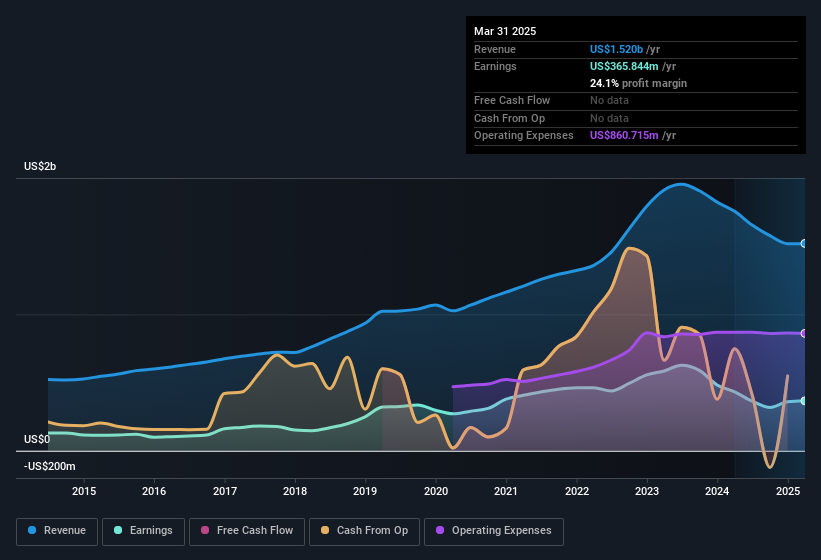Click the 2025 x-axis label
The image size is (821, 560).
point(787,491)
